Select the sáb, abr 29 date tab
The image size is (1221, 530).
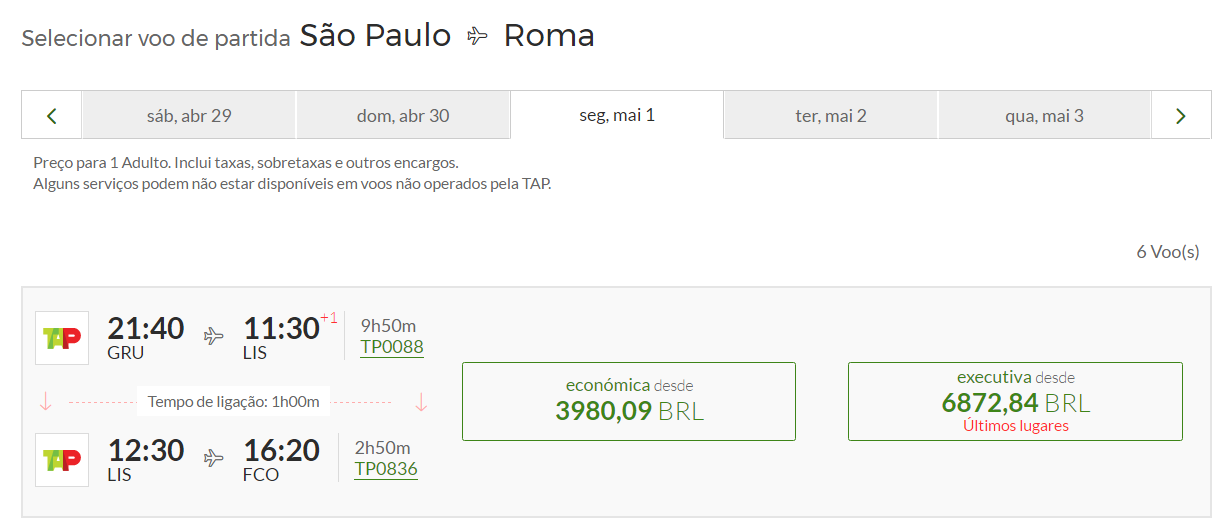(189, 116)
